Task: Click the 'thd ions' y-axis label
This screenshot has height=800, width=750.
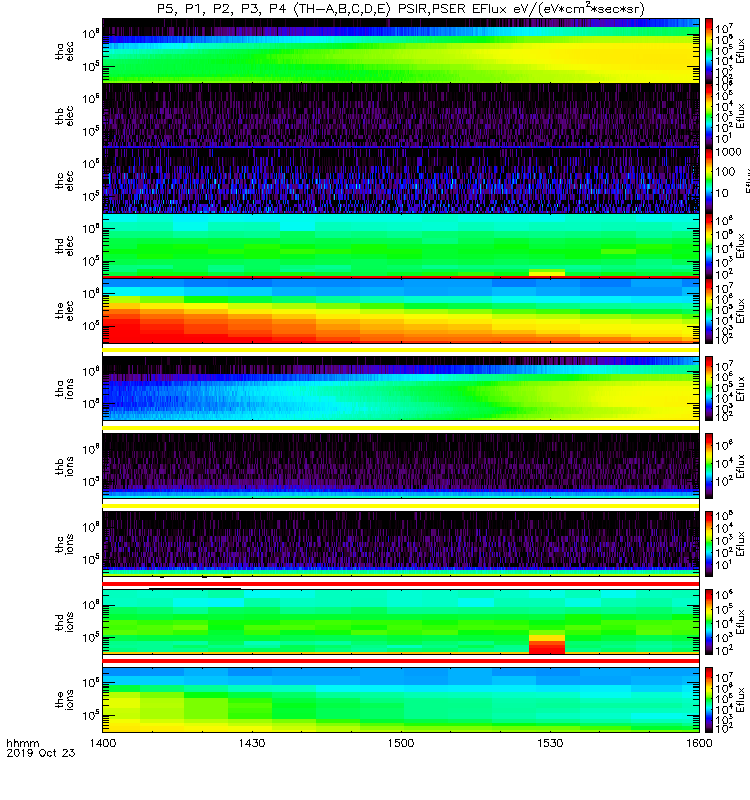Action: 64,622
